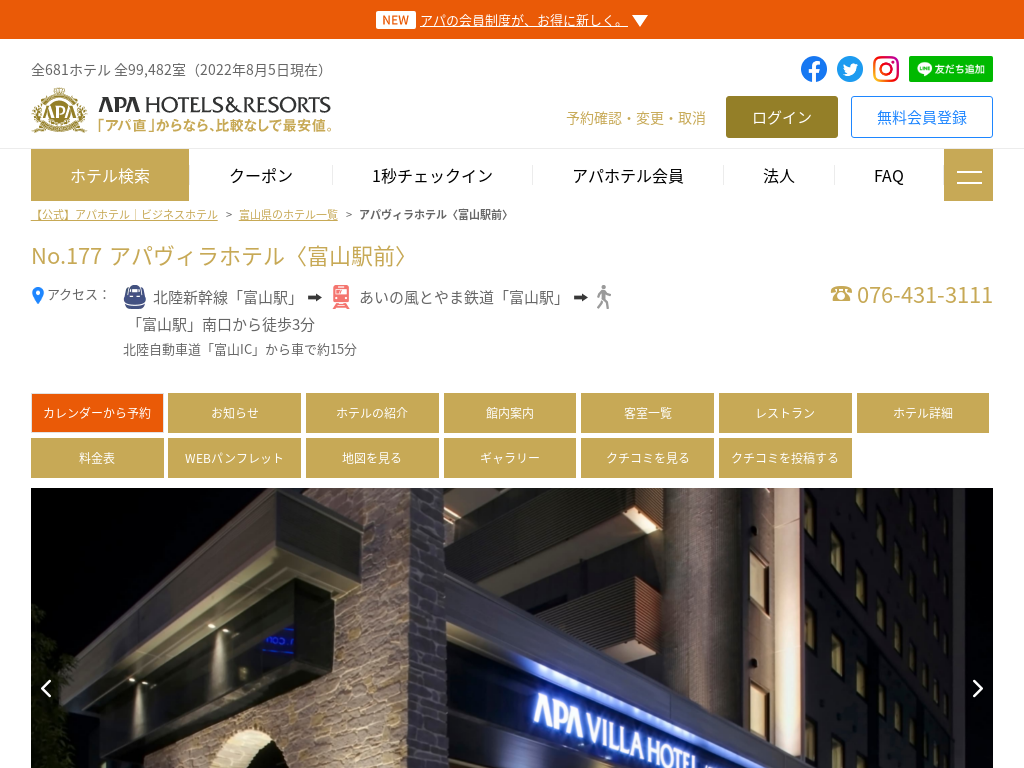Click the レストラン button

pos(785,413)
